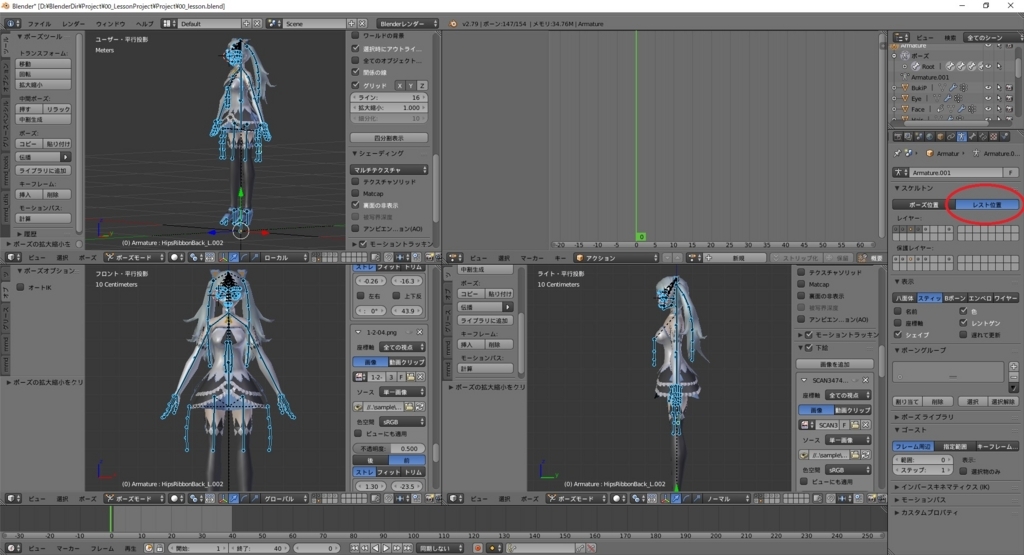Open the ノーマル orientation dropdown
This screenshot has height=555, width=1024.
[x=726, y=498]
